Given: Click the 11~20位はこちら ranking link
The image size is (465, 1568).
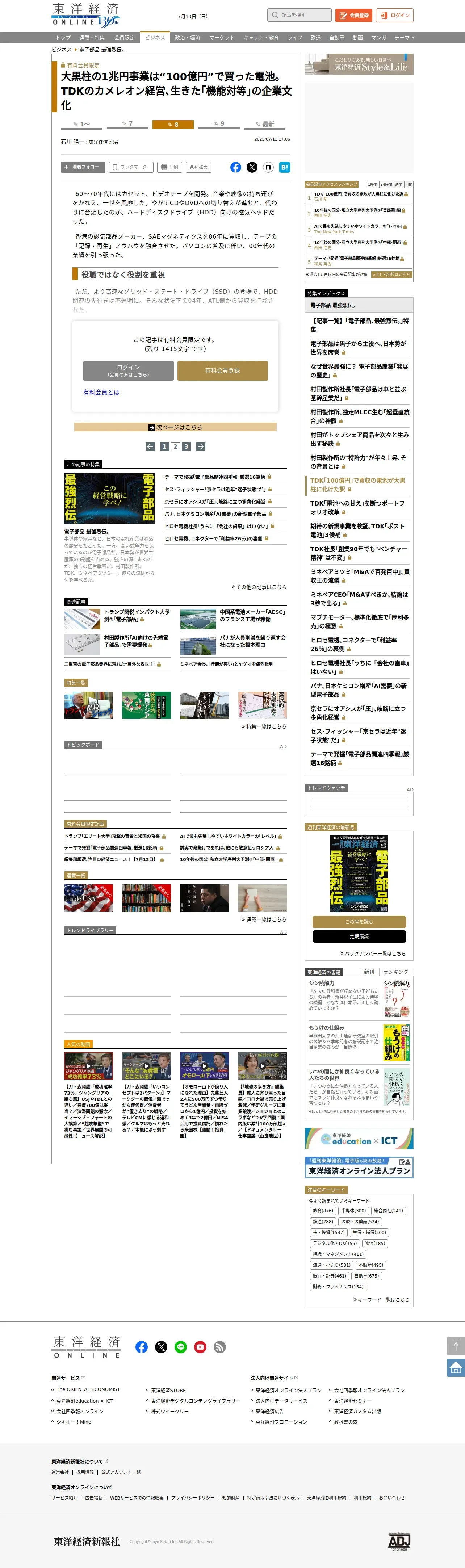Looking at the screenshot, I should point(392,274).
